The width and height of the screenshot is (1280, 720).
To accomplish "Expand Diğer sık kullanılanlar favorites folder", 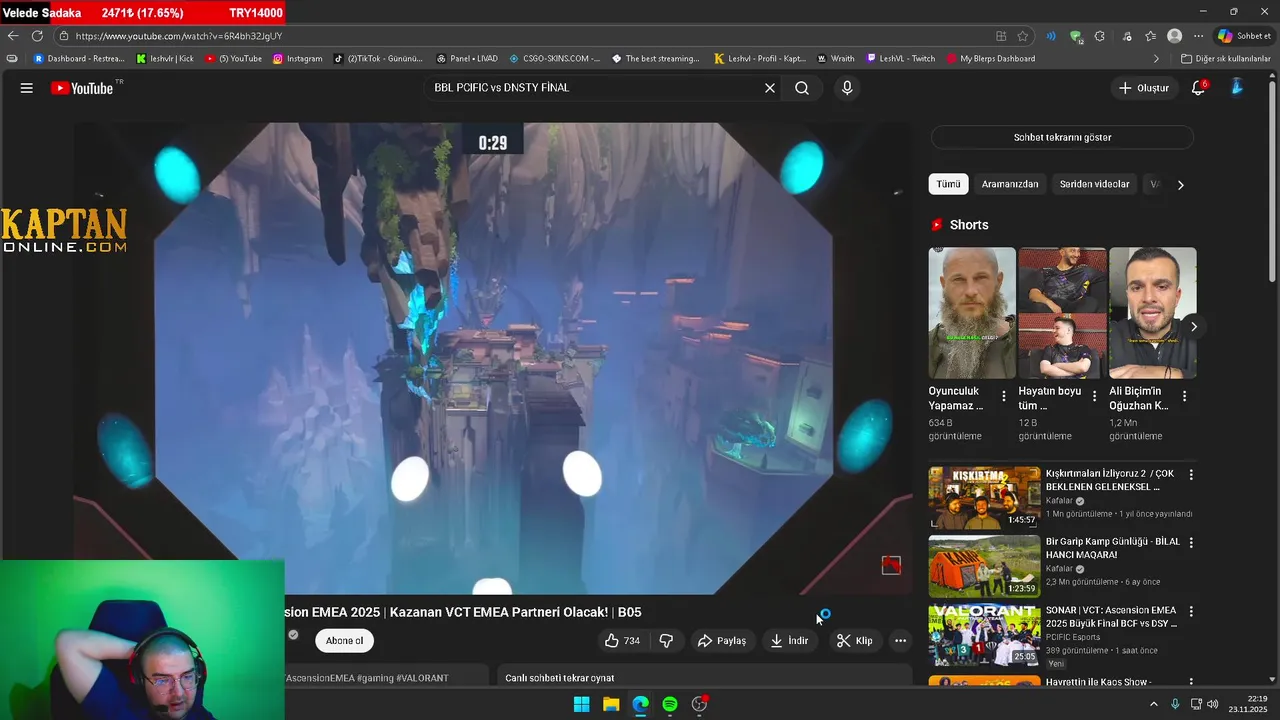I will pyautogui.click(x=1226, y=59).
